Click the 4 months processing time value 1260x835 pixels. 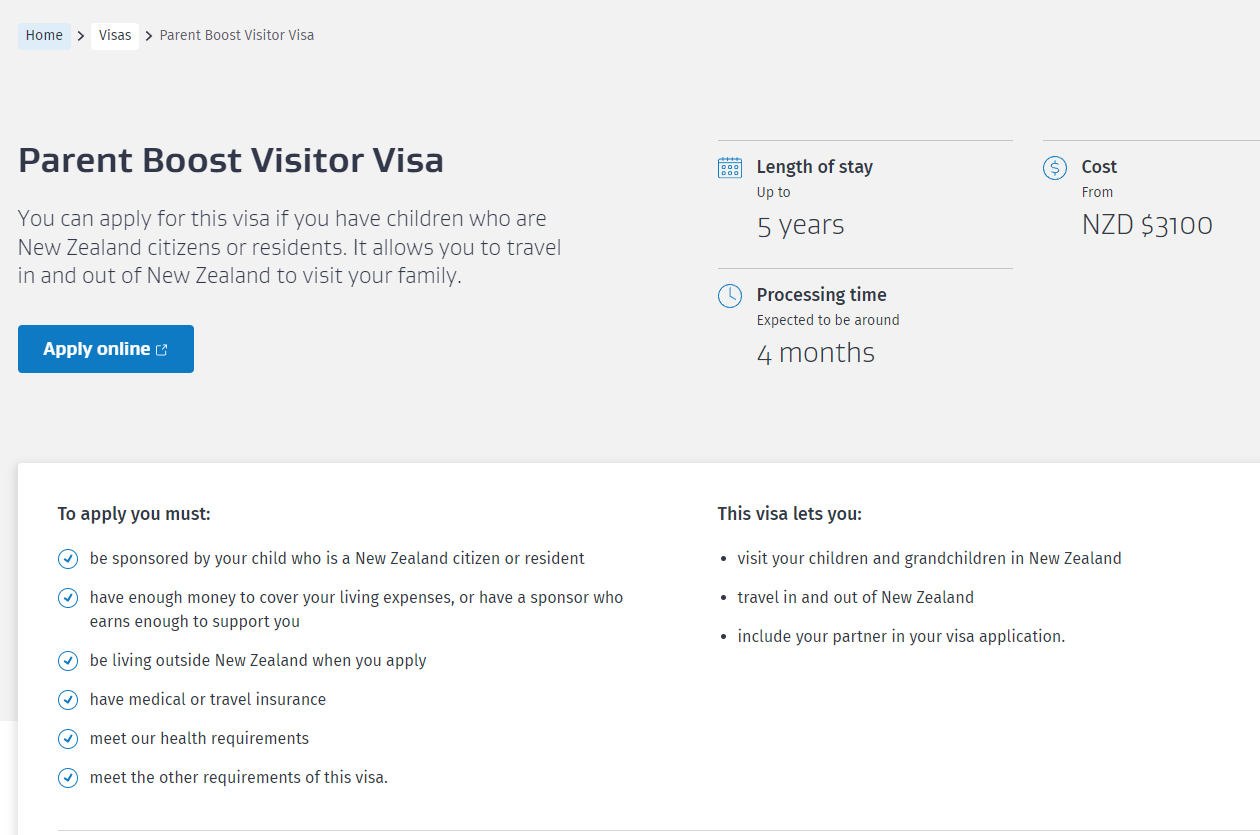[x=815, y=353]
